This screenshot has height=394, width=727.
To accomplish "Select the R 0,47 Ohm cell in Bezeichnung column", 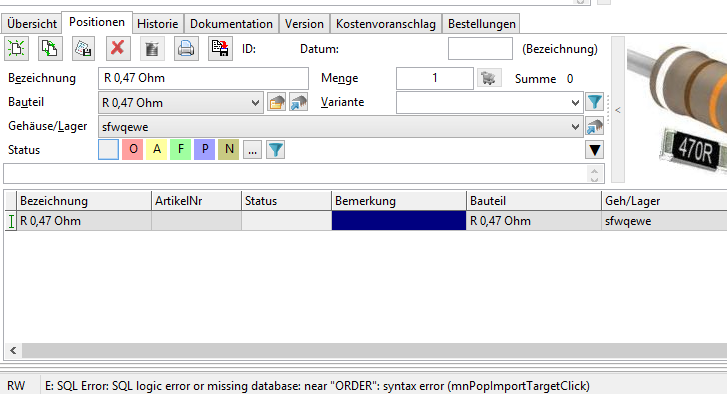I will tap(84, 221).
